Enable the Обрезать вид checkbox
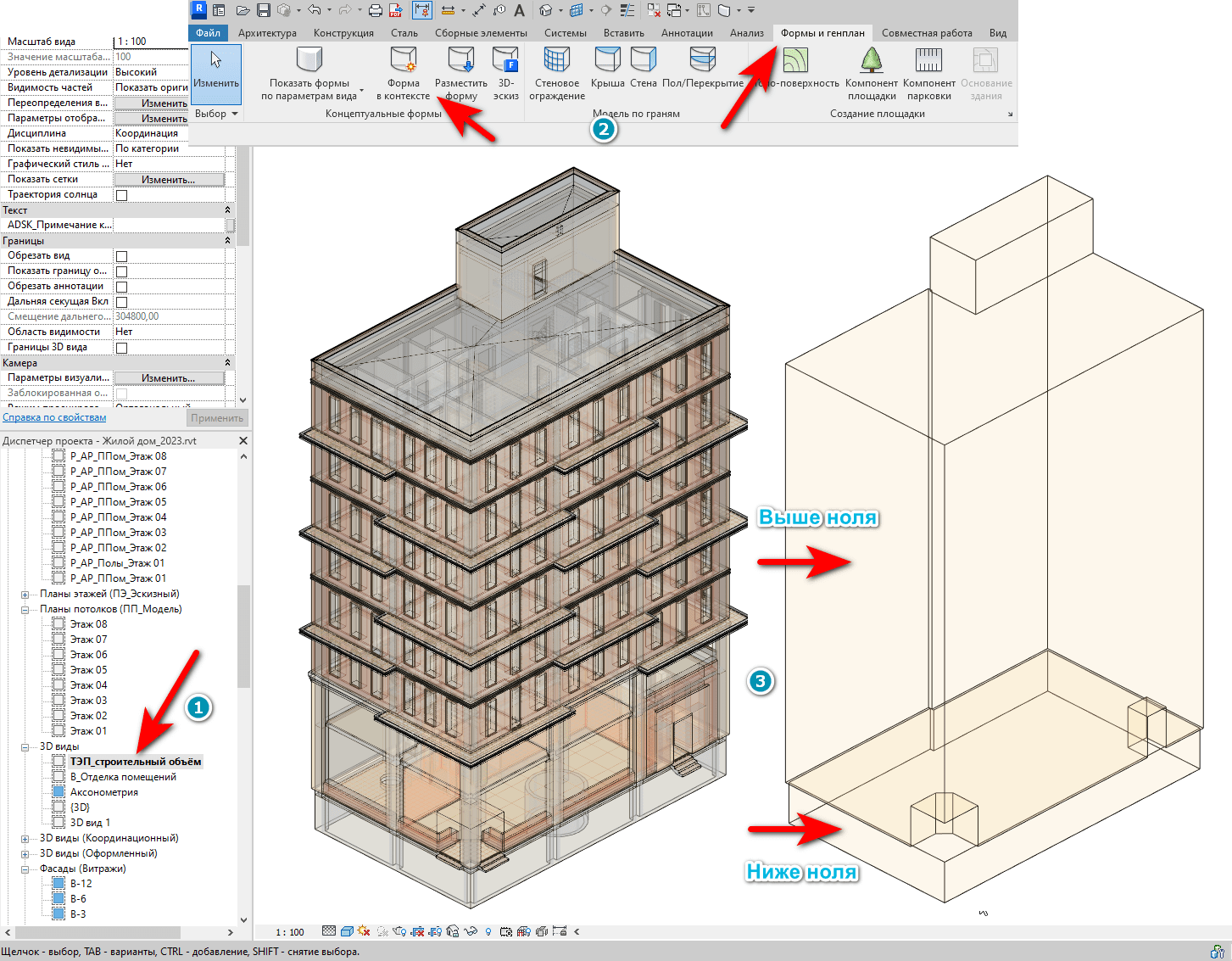This screenshot has height=961, width=1232. click(121, 256)
